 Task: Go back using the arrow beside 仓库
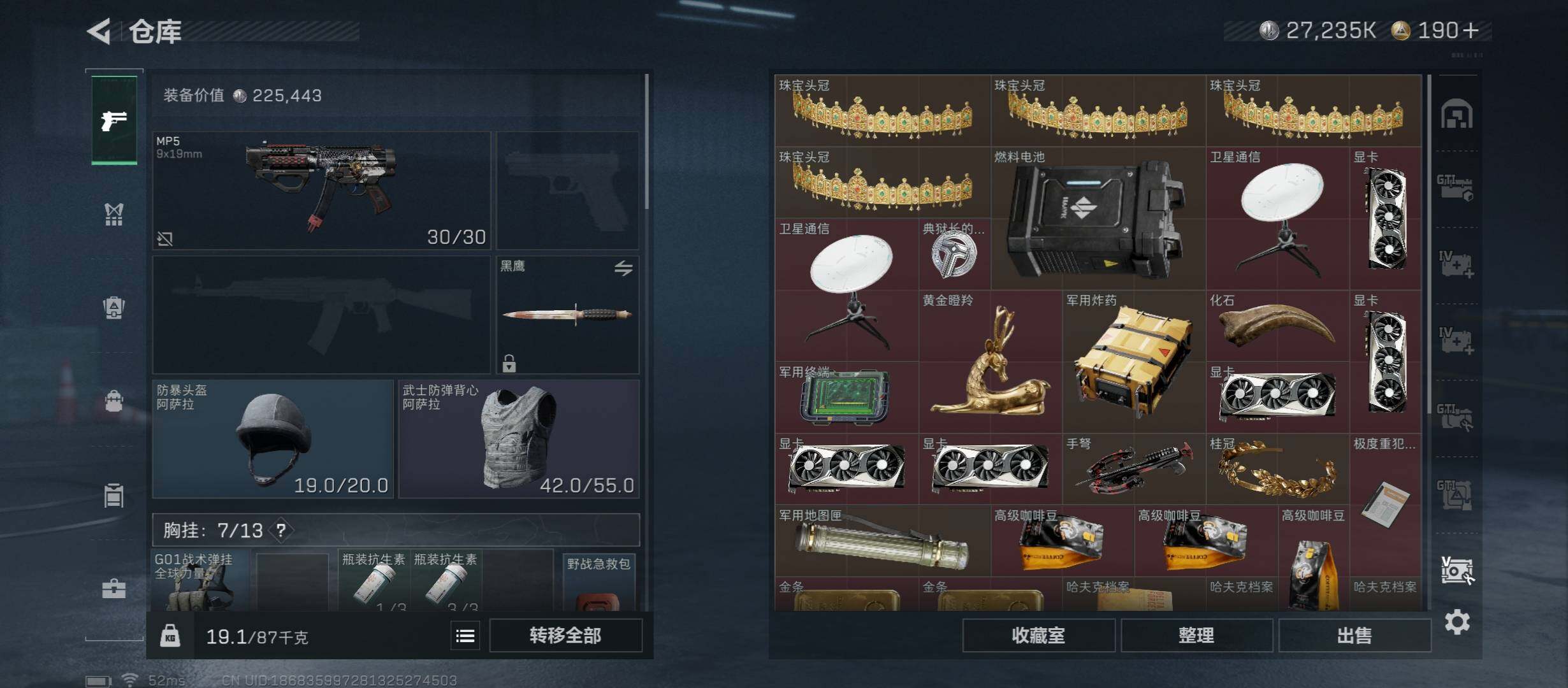tap(99, 31)
